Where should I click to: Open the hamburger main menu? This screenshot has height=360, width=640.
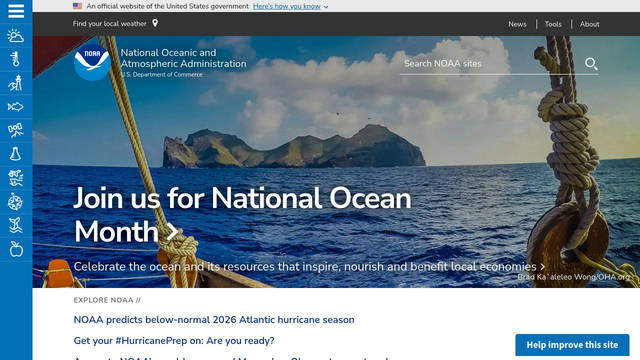coord(16,11)
